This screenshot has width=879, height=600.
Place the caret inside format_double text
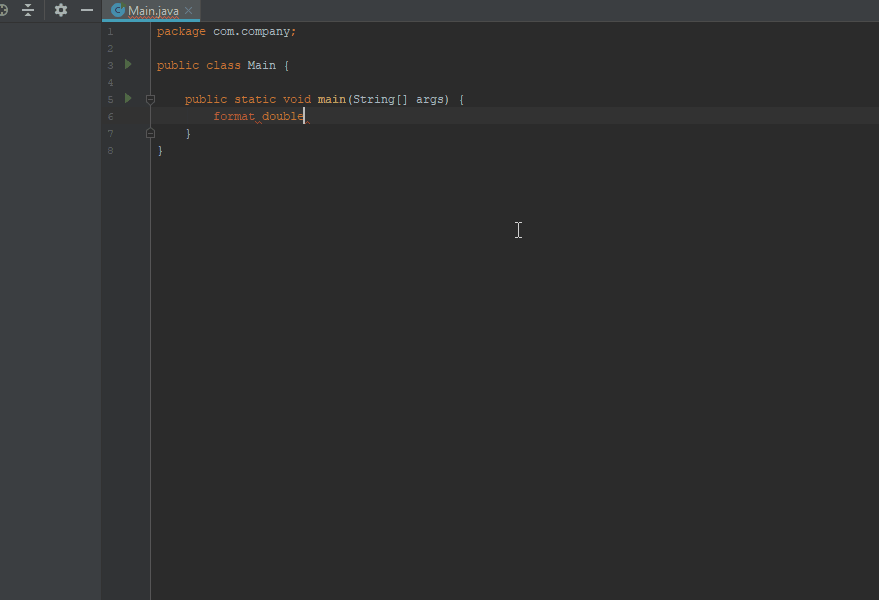coord(260,115)
